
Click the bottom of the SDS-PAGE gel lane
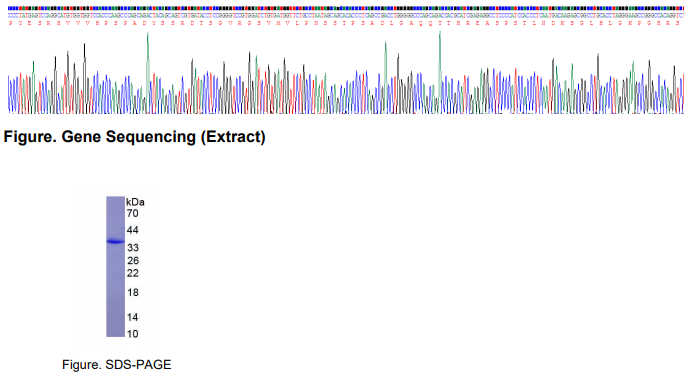pos(116,333)
